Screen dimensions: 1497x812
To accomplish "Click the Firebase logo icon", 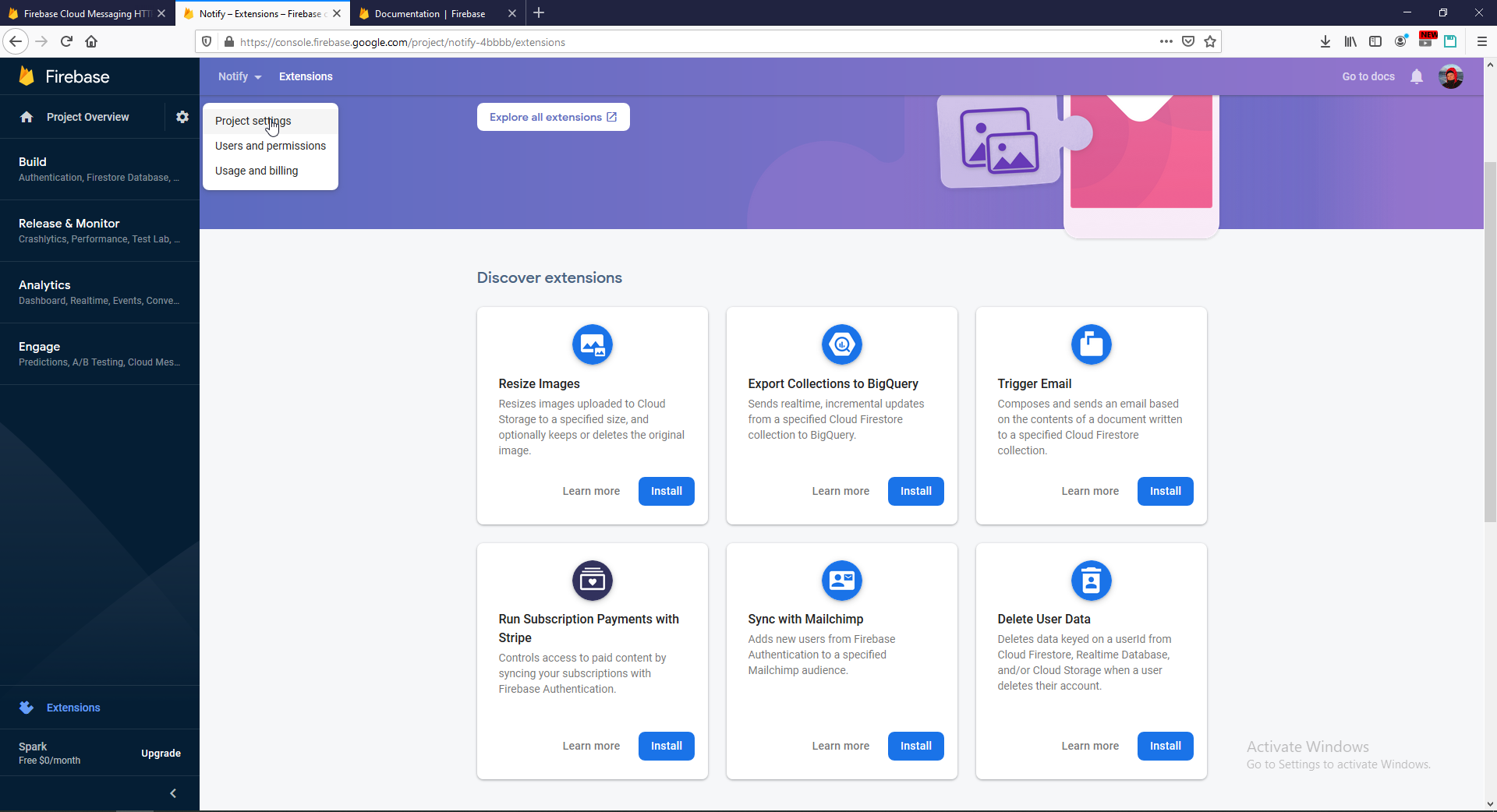I will click(x=27, y=76).
